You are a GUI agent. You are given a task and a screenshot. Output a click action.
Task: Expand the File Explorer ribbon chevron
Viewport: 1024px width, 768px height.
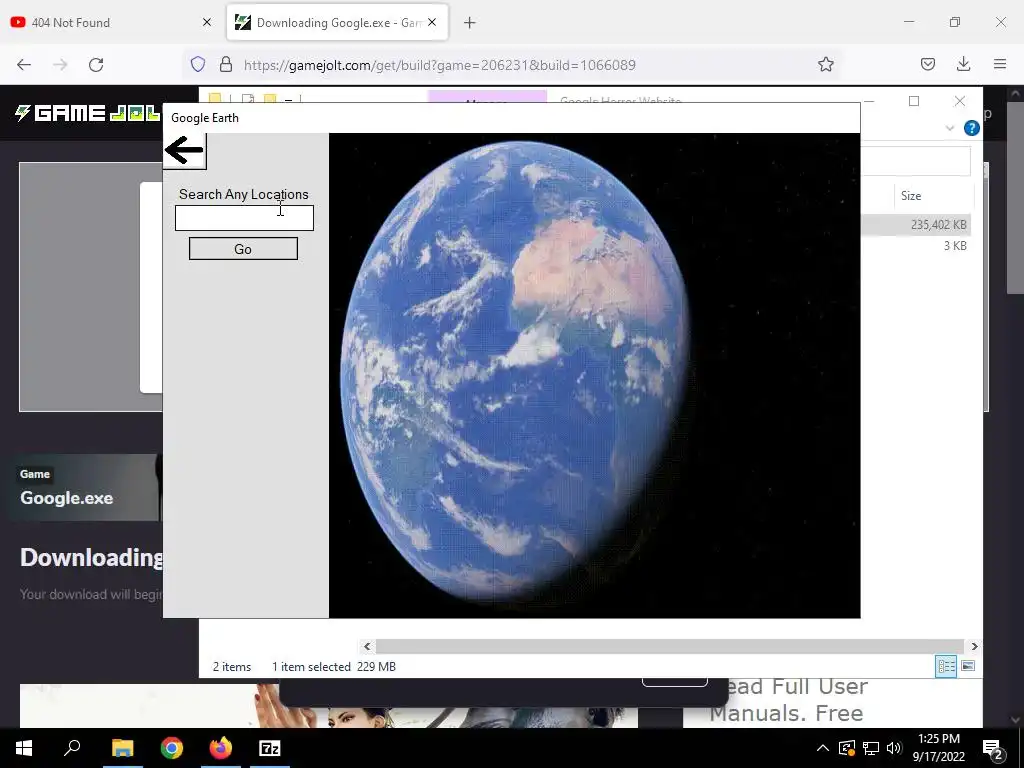(x=950, y=128)
